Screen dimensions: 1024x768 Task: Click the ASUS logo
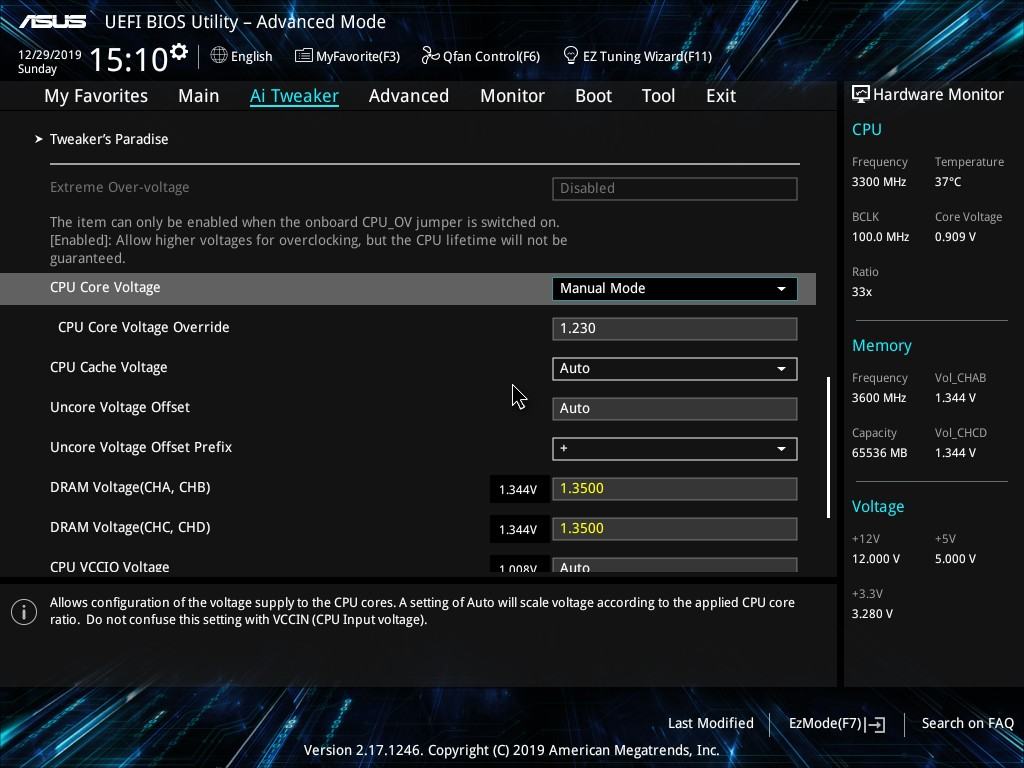[53, 22]
